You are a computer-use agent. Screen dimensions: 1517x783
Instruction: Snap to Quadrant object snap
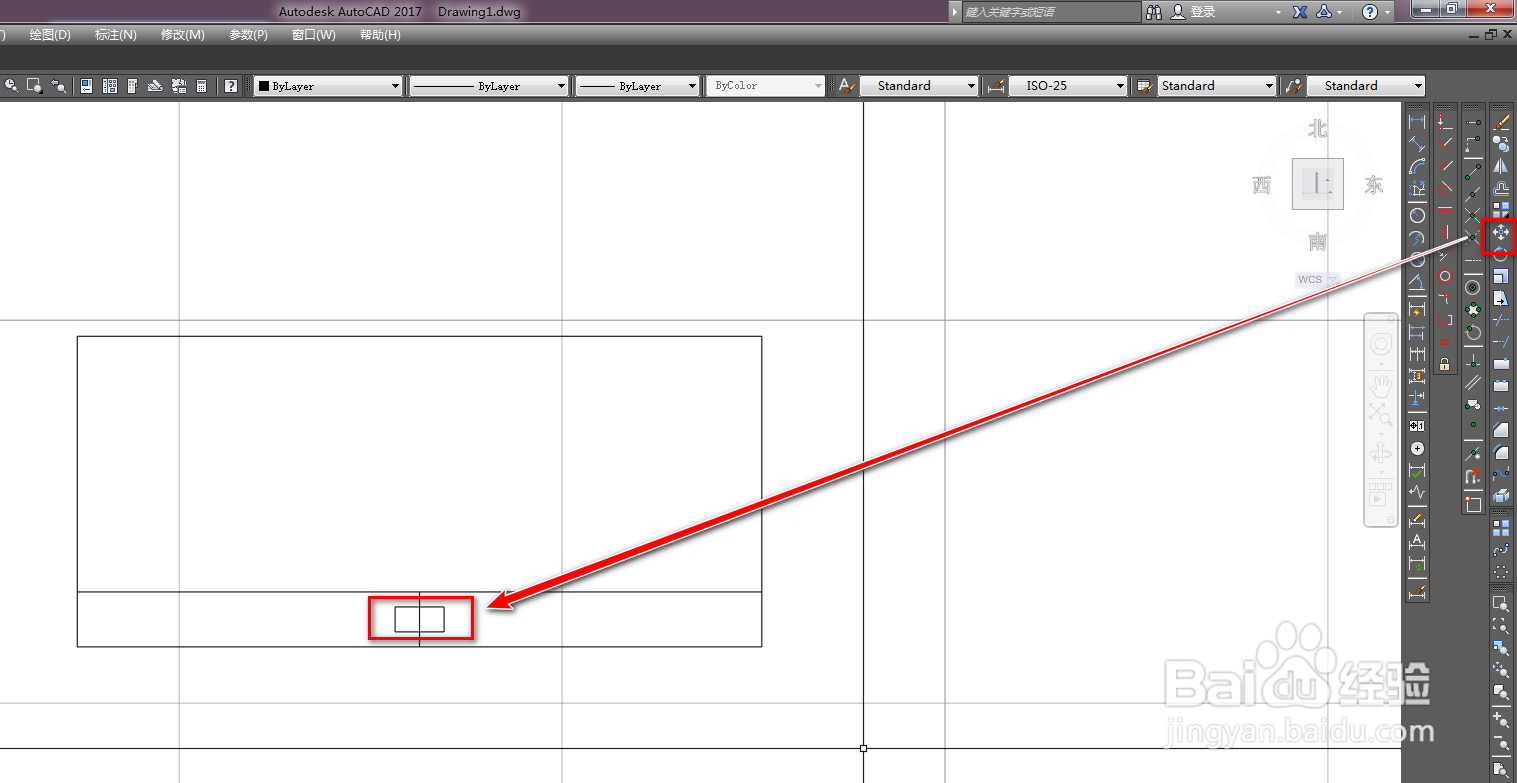click(x=1472, y=310)
